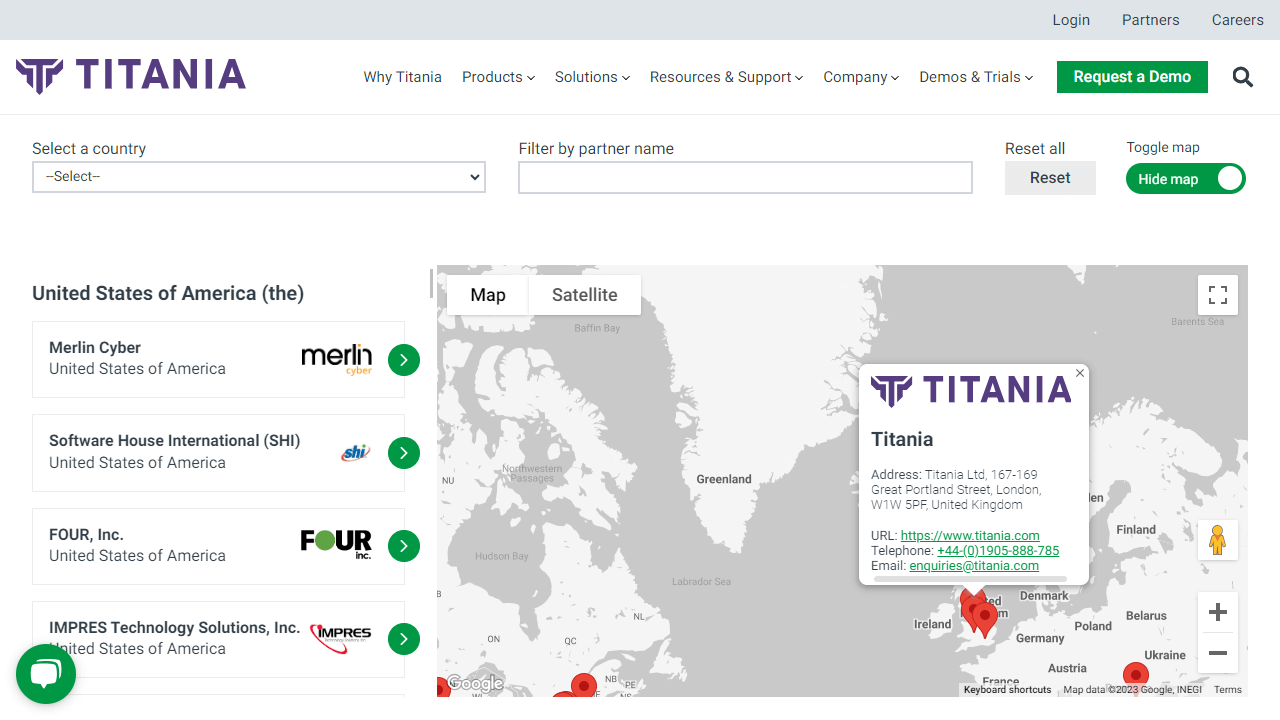Screen dimensions: 1280x720
Task: Open the https://www.titania.com link
Action: 970,536
